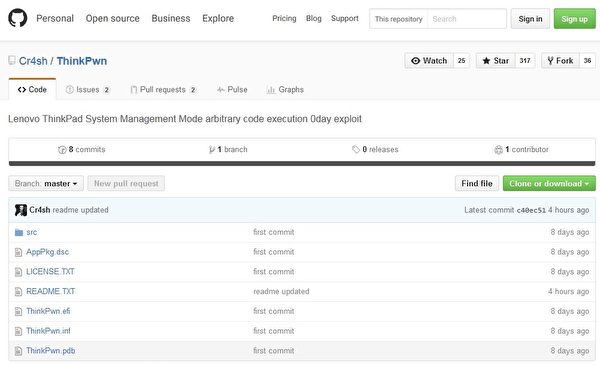Go to the Business page

[171, 18]
